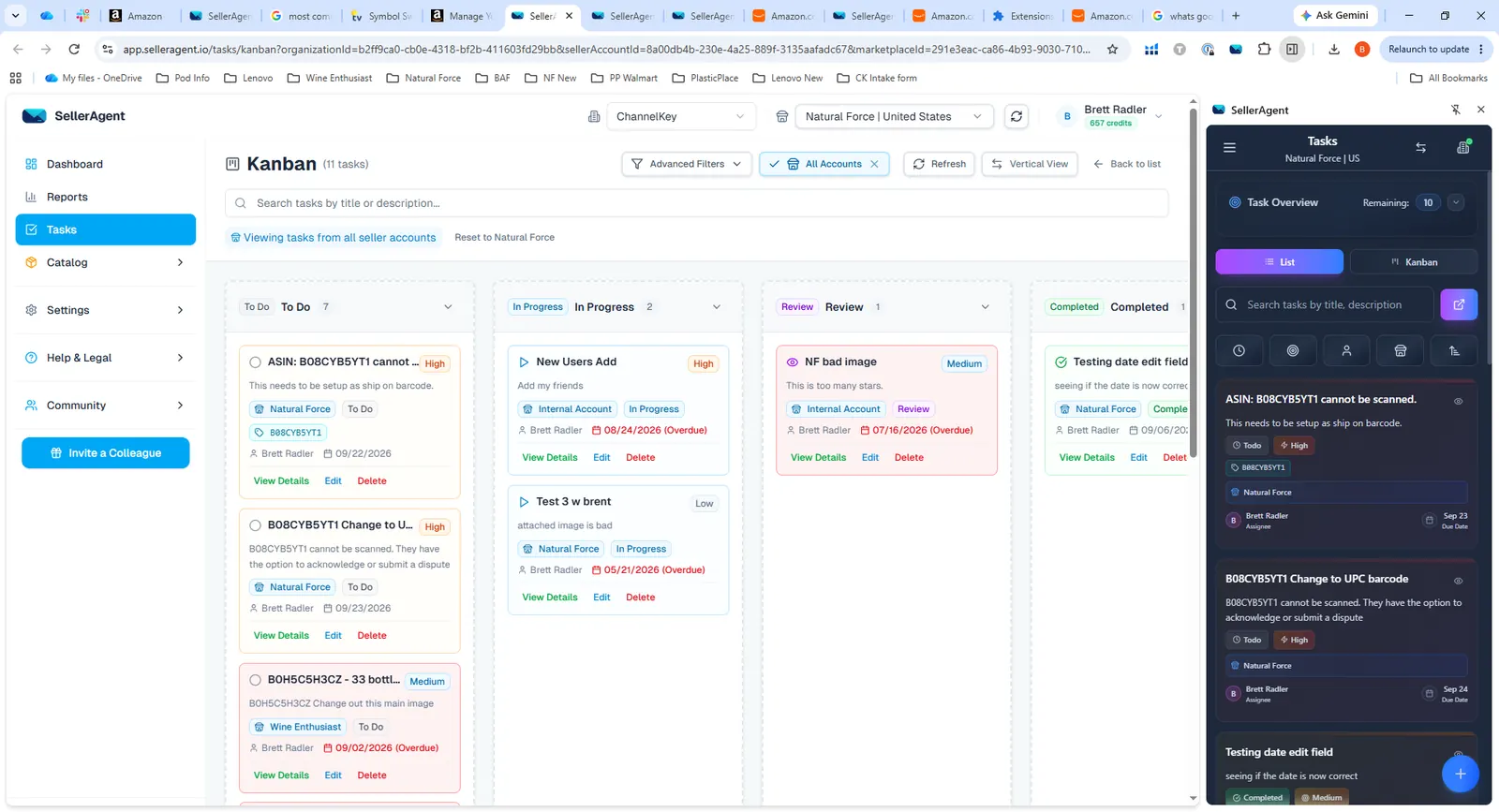1499x812 pixels.
Task: Click the swap arrows icon in Tasks panel header
Action: coord(1420,148)
